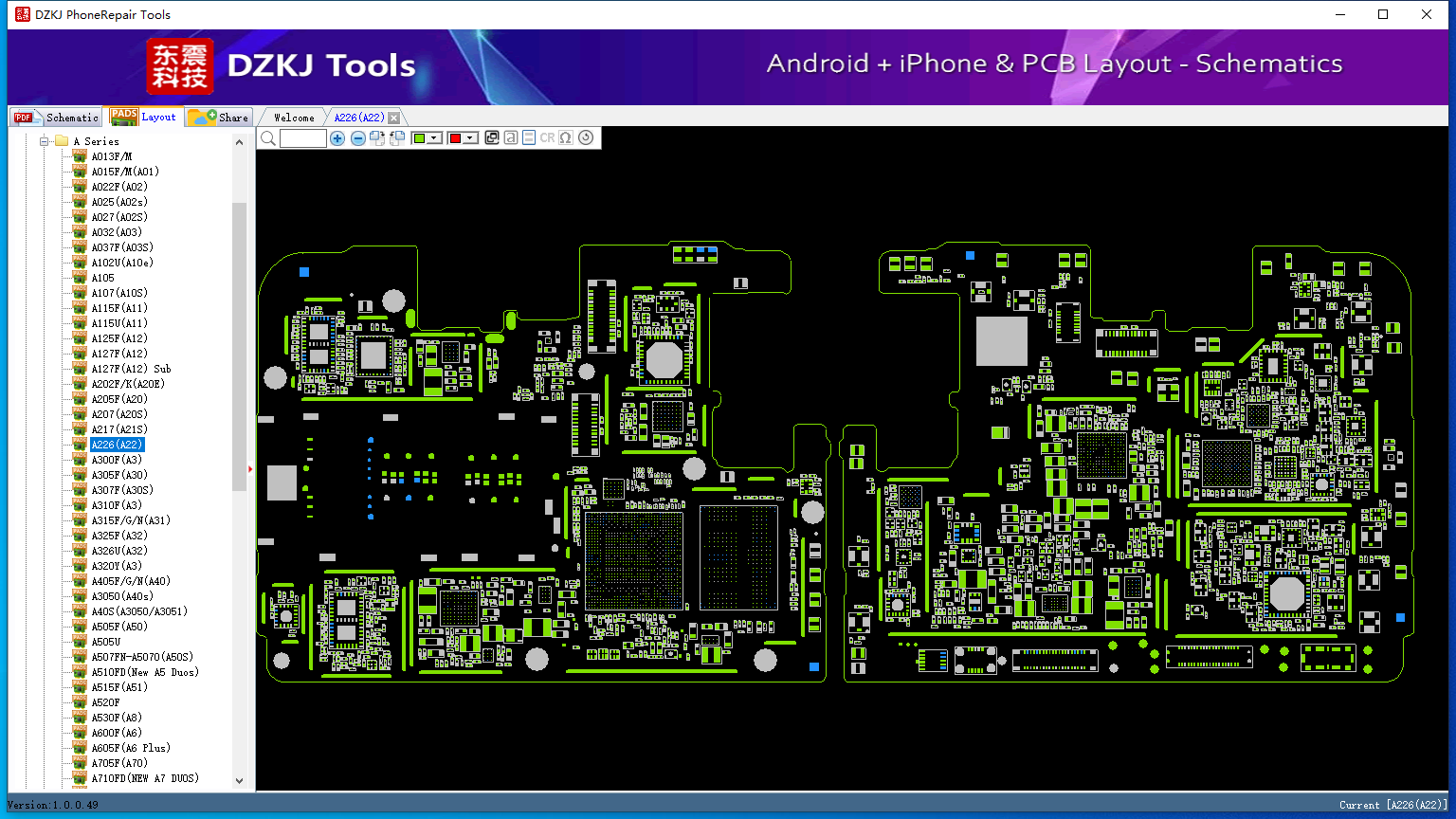Click the toolbar search input box
1456x819 pixels.
click(303, 138)
